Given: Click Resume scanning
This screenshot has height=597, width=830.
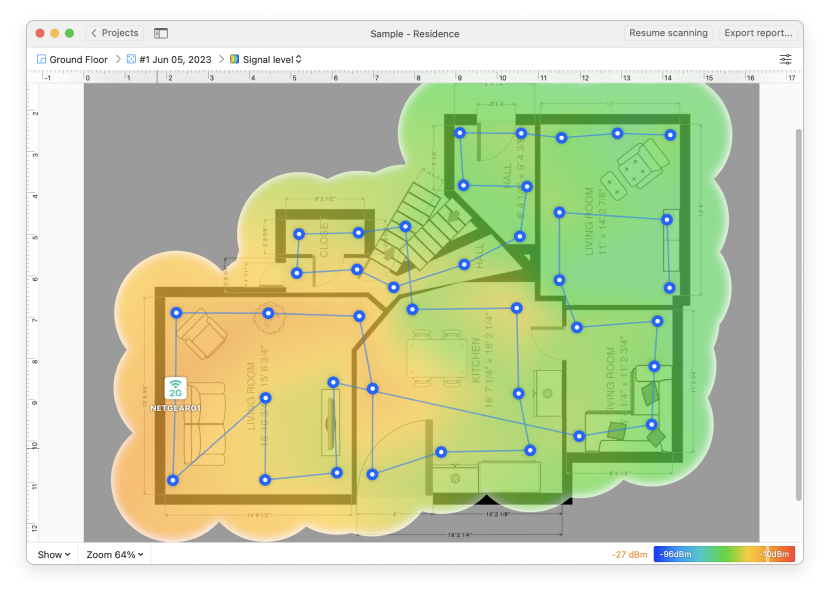Looking at the screenshot, I should pos(668,33).
